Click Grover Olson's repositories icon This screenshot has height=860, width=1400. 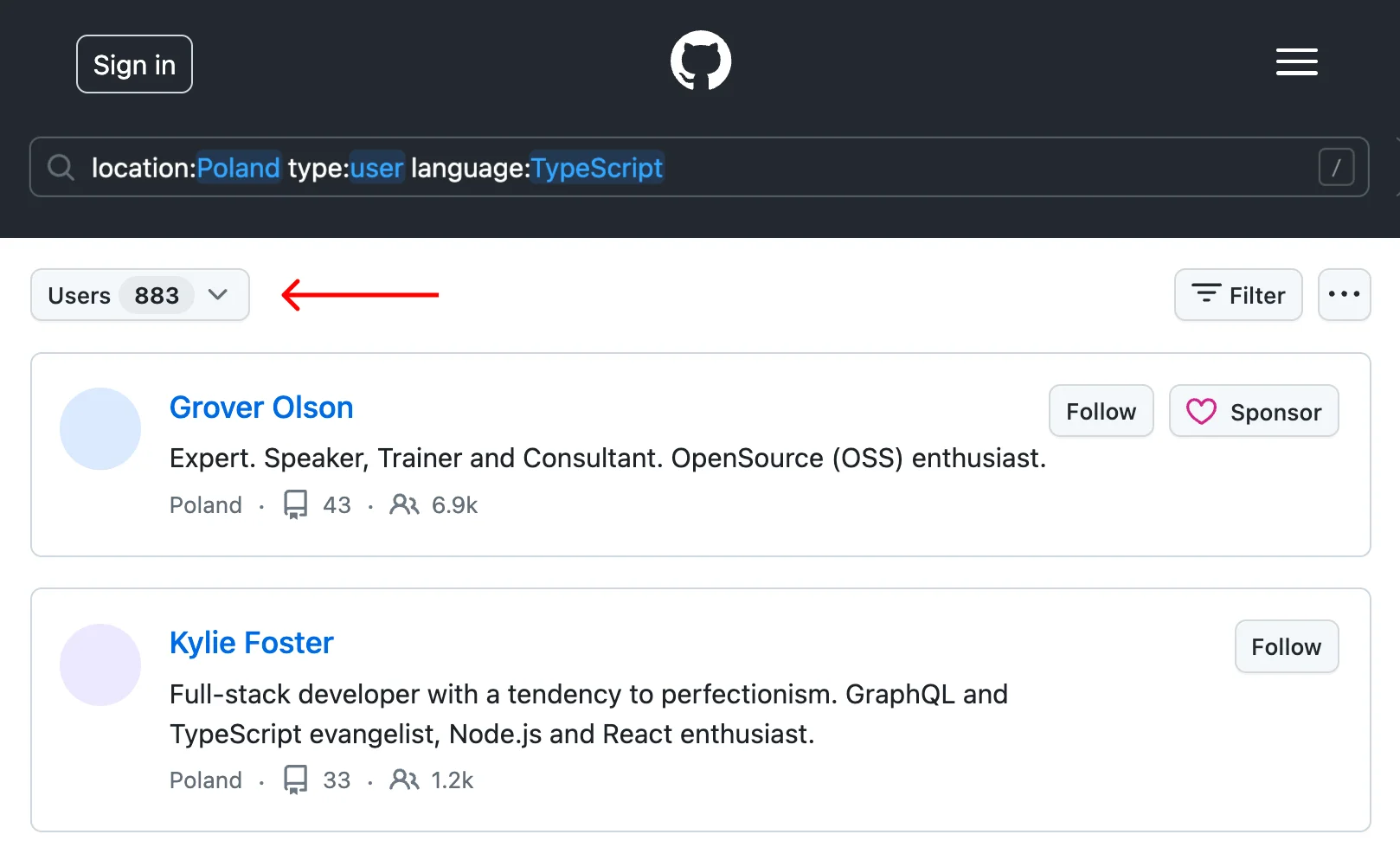(x=296, y=504)
